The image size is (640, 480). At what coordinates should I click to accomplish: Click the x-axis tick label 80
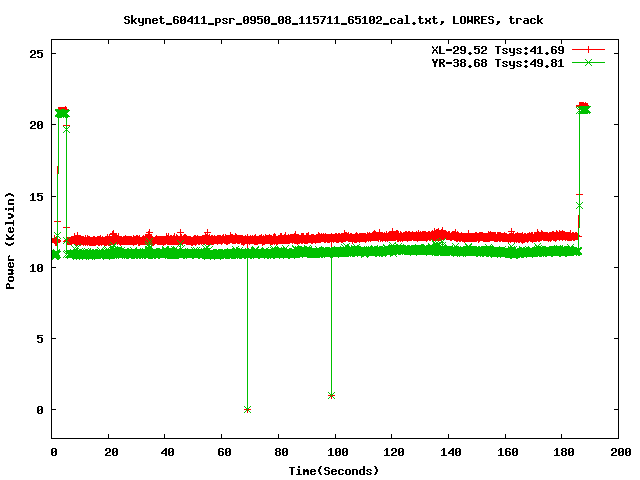point(281,452)
